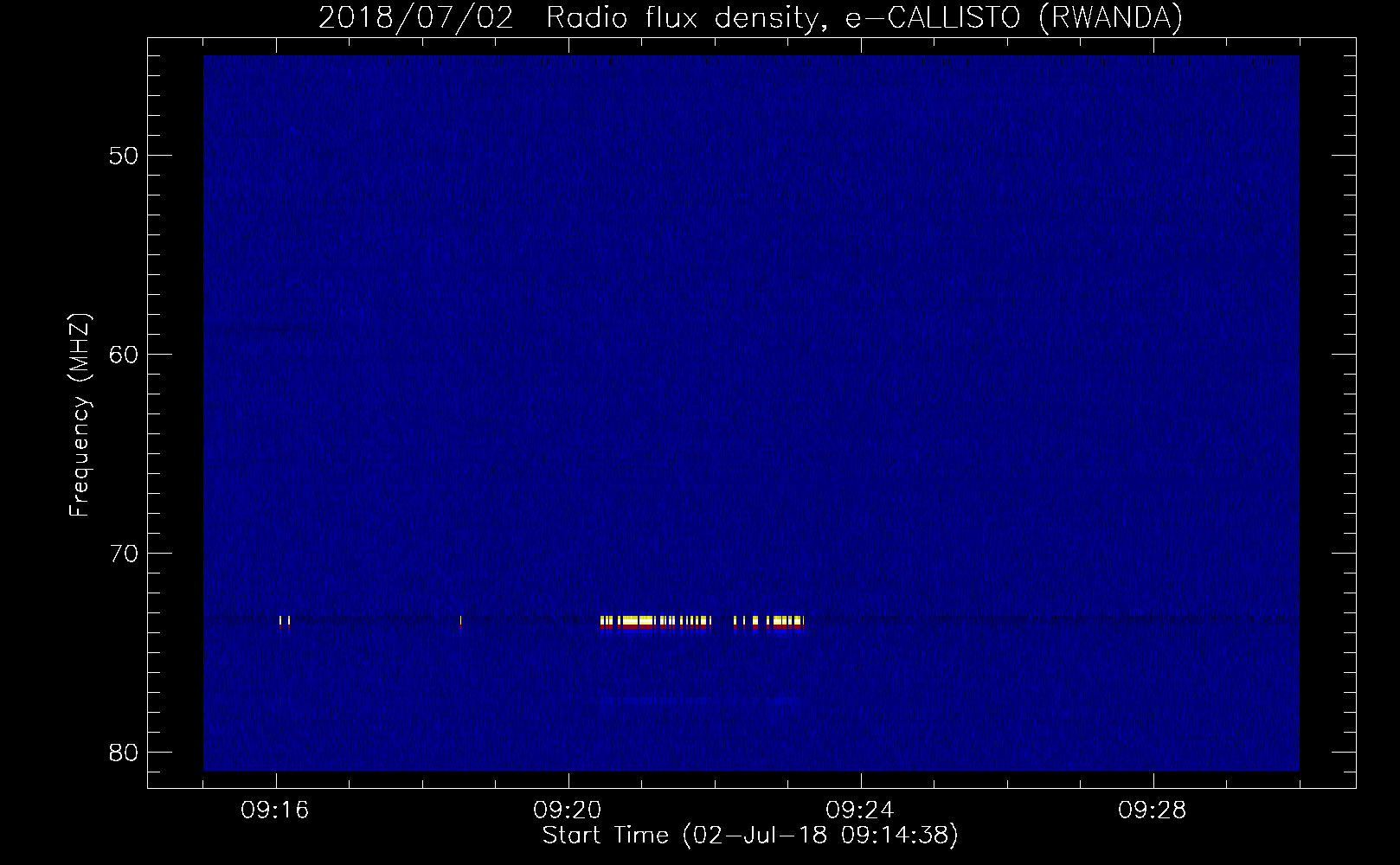Screen dimensions: 1400x865
Task: Click the 70 frequency tick label
Action: point(124,554)
